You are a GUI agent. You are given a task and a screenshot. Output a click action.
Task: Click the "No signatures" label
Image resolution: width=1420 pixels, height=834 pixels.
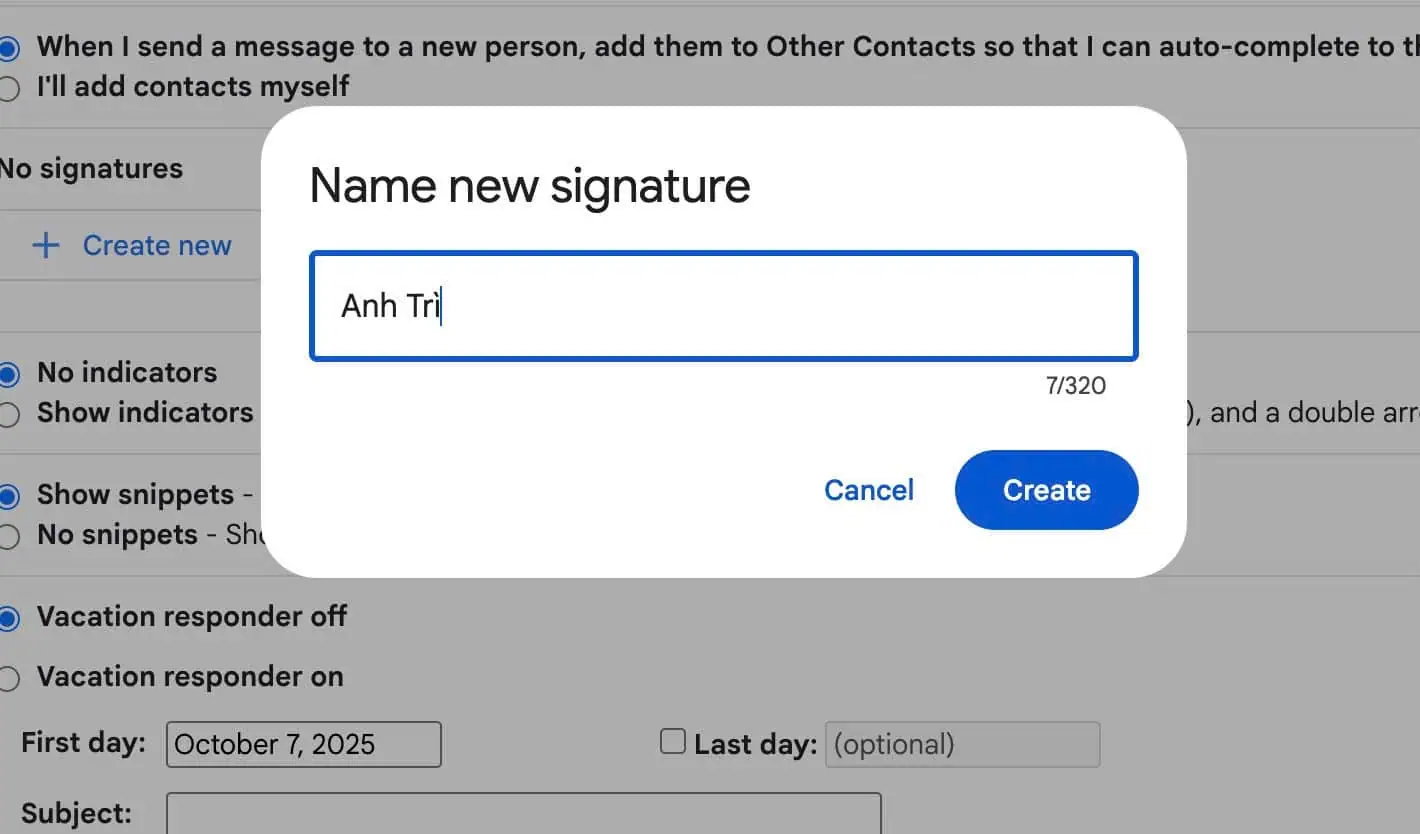click(x=91, y=169)
